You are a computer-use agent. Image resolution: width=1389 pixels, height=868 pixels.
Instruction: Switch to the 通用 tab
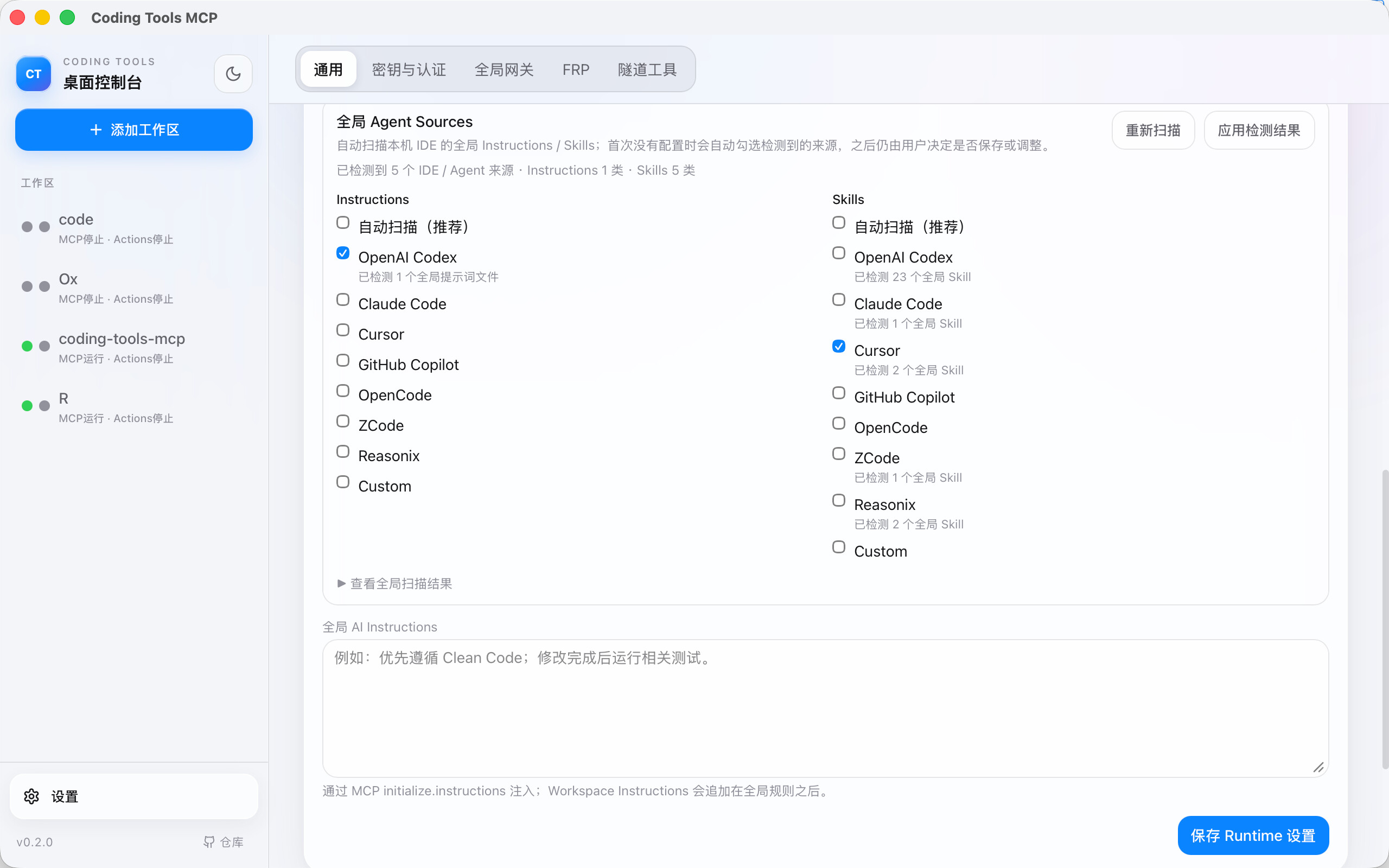[x=328, y=69]
